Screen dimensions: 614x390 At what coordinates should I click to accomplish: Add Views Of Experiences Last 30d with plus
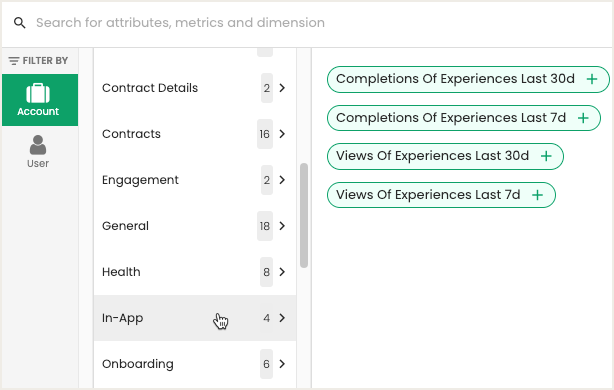point(546,156)
